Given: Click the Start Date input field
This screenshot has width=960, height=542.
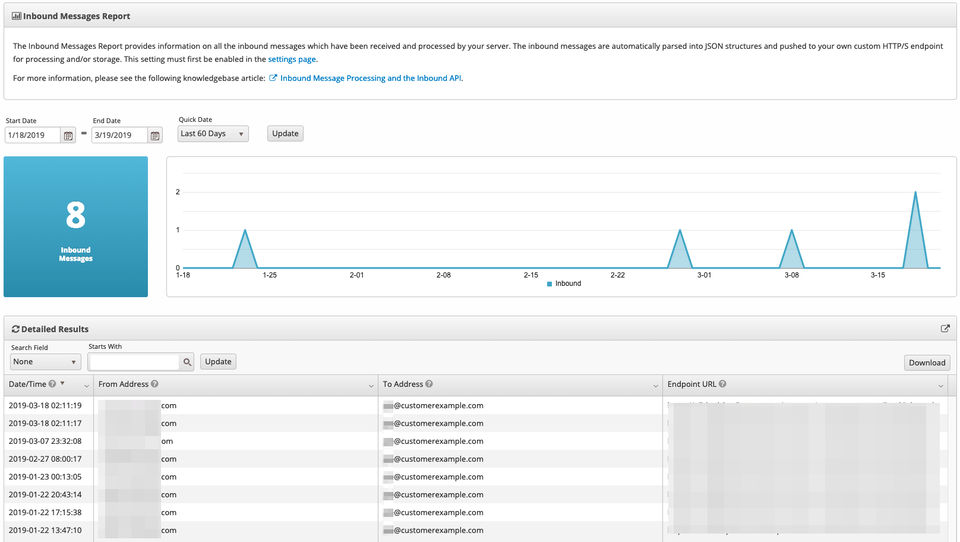Looking at the screenshot, I should click(32, 135).
